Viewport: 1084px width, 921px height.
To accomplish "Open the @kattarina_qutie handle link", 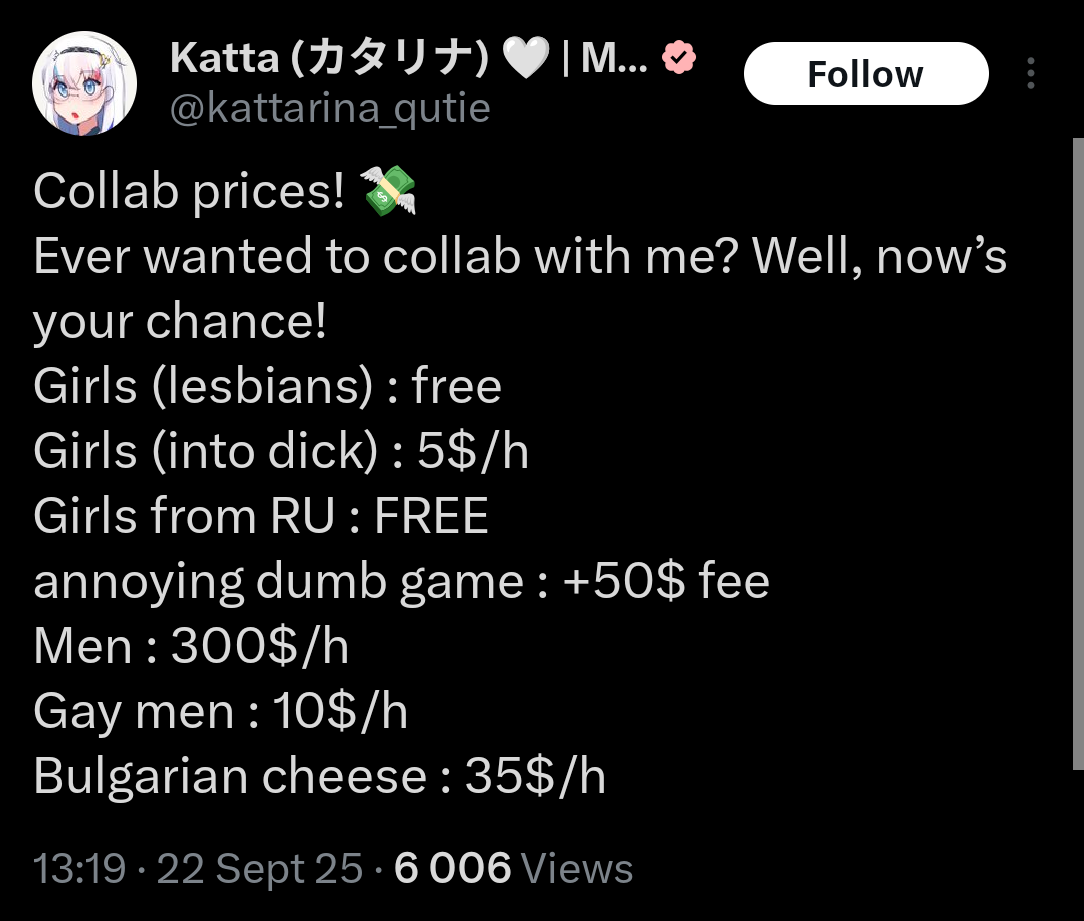I will click(330, 108).
